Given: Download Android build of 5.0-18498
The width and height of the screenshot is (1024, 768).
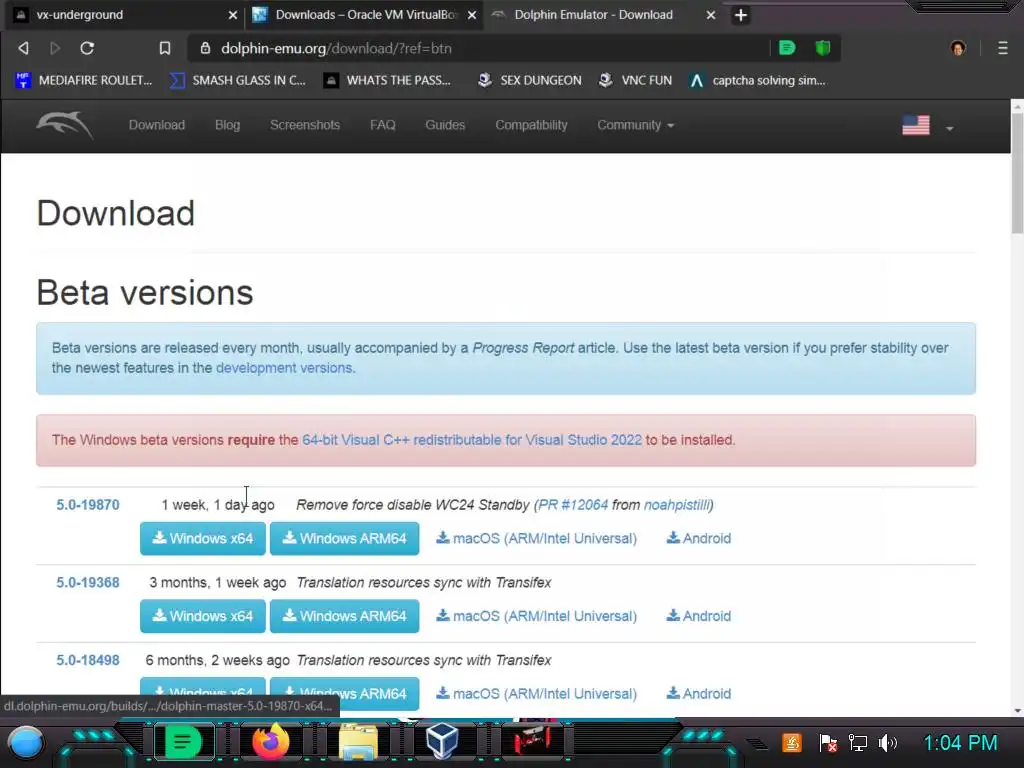Looking at the screenshot, I should coord(698,694).
